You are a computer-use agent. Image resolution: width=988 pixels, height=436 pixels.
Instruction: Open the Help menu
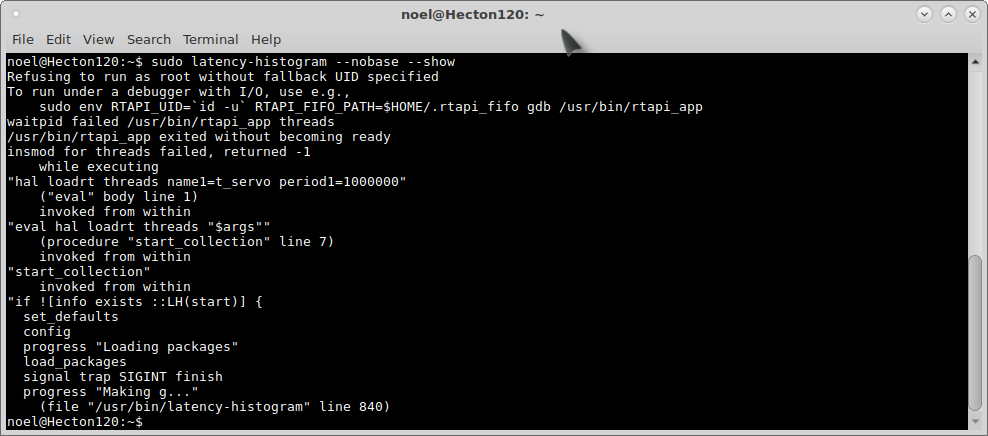tap(266, 39)
